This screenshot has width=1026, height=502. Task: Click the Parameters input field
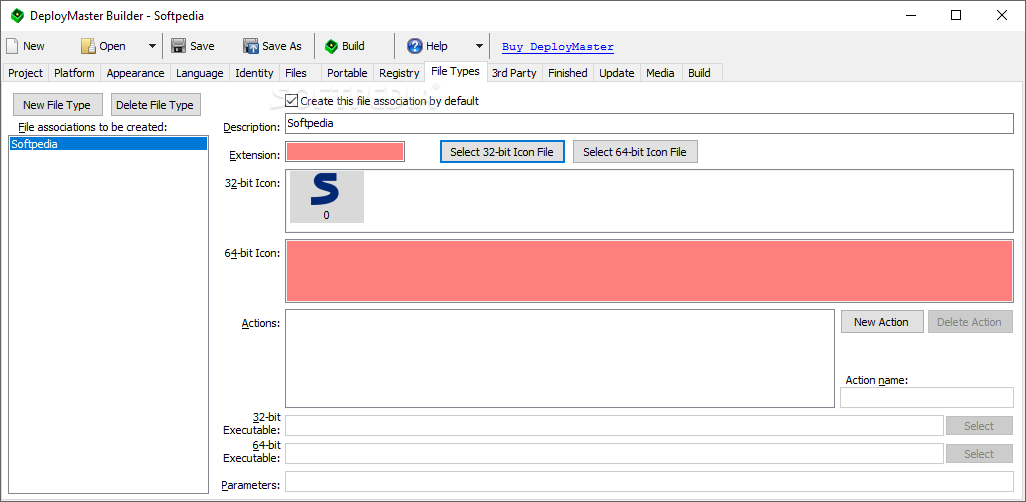pos(649,482)
